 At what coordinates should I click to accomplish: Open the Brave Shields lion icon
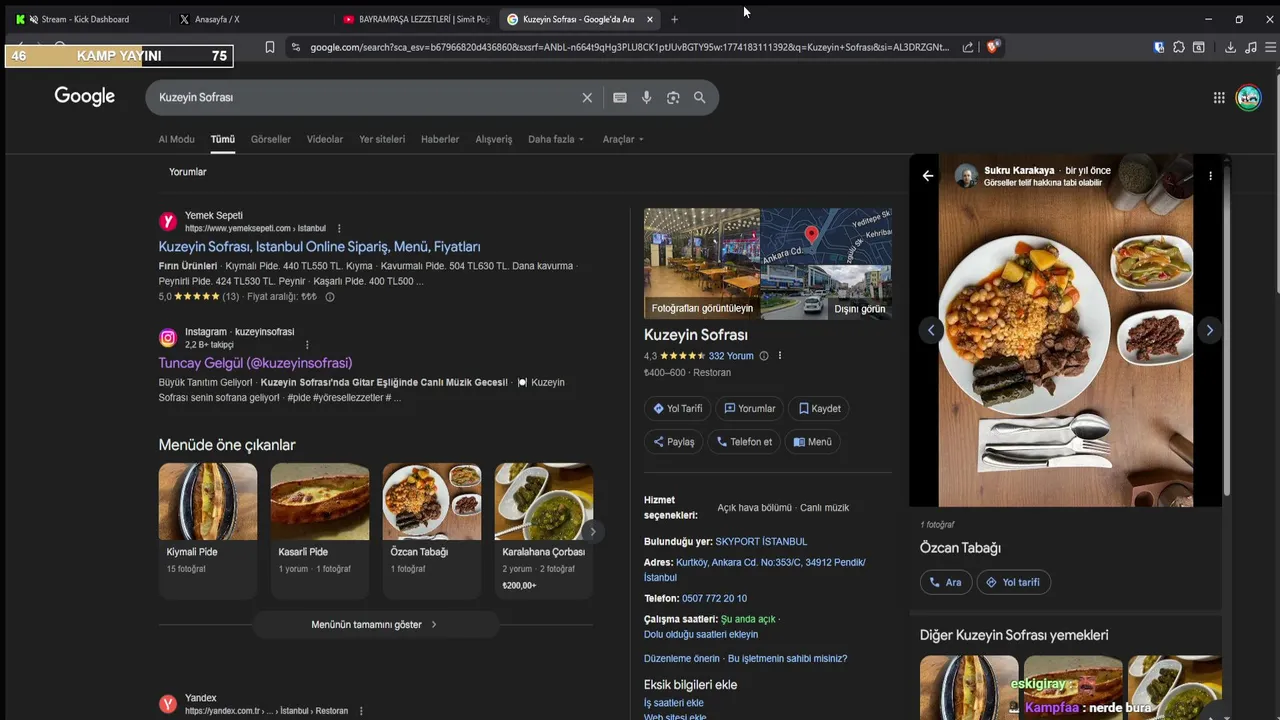[993, 47]
